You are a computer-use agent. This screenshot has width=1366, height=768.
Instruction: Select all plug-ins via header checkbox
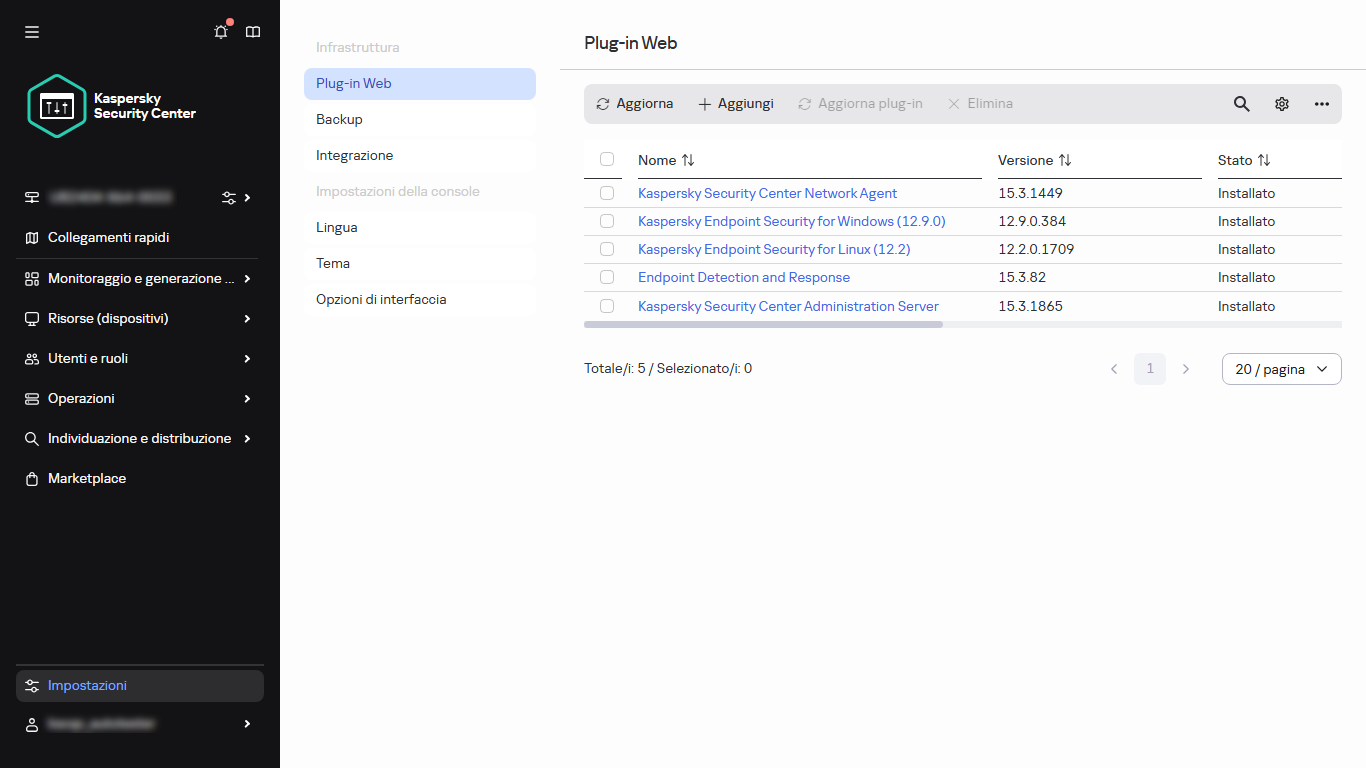click(606, 159)
